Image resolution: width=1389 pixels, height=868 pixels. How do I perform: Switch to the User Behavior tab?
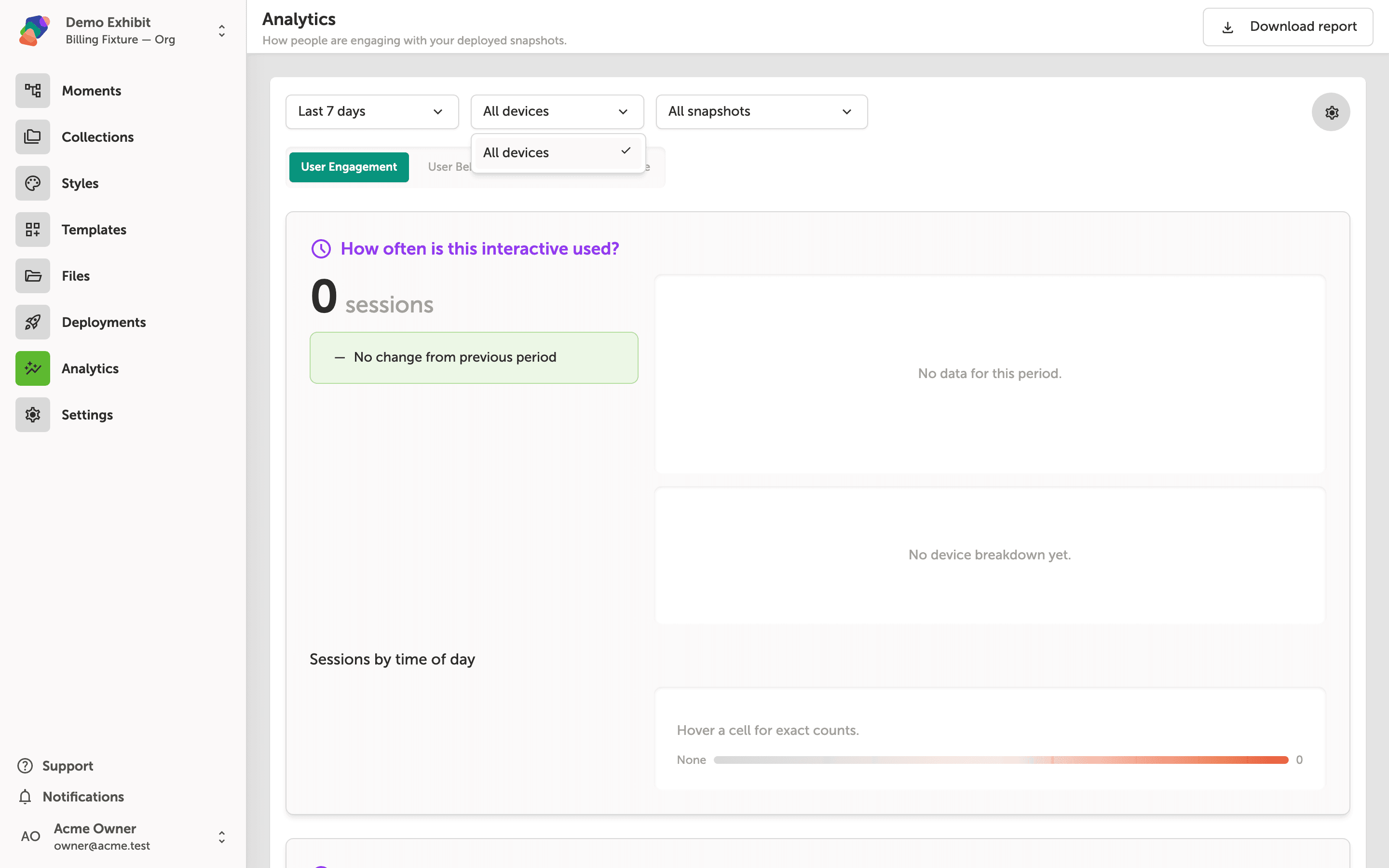[449, 167]
